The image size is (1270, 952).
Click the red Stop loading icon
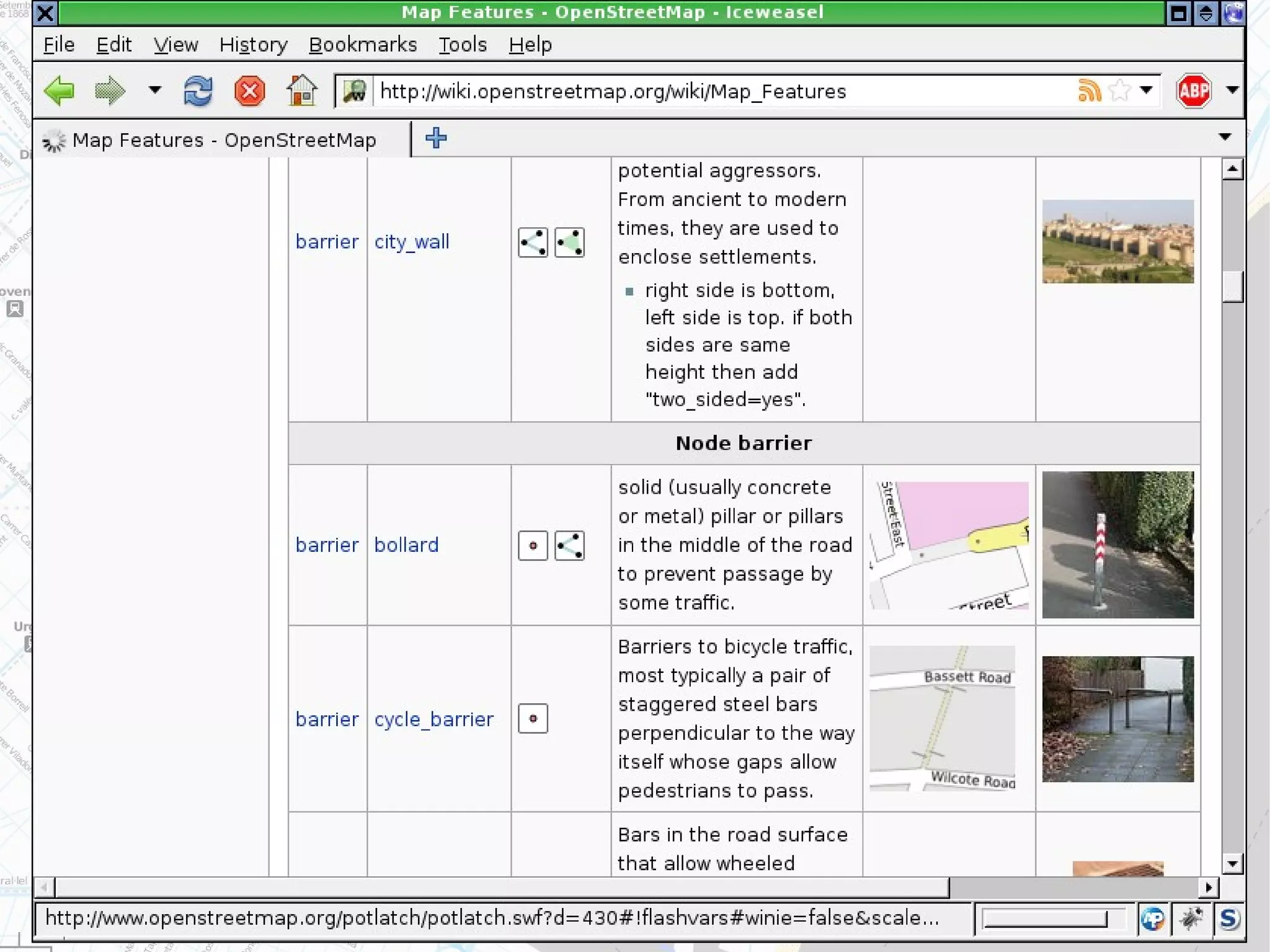249,91
